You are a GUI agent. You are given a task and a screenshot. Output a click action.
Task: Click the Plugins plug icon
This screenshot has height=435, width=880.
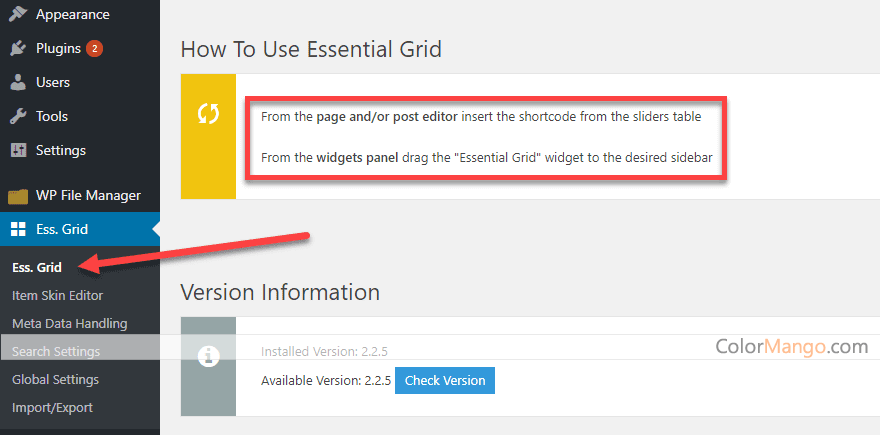click(x=19, y=49)
